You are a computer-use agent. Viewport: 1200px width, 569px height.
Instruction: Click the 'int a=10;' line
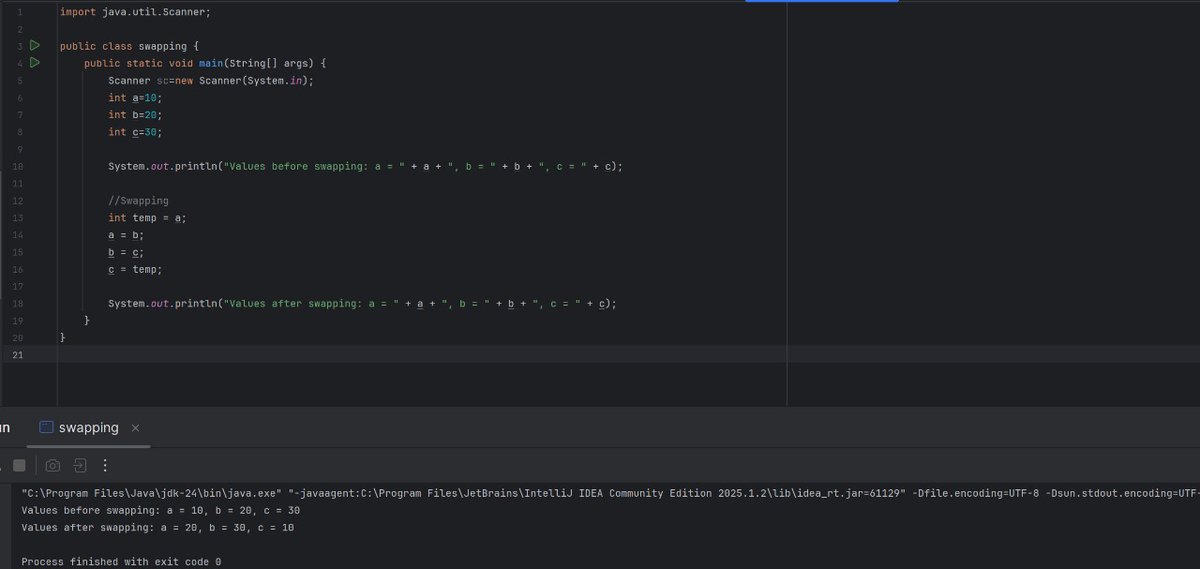(x=135, y=98)
